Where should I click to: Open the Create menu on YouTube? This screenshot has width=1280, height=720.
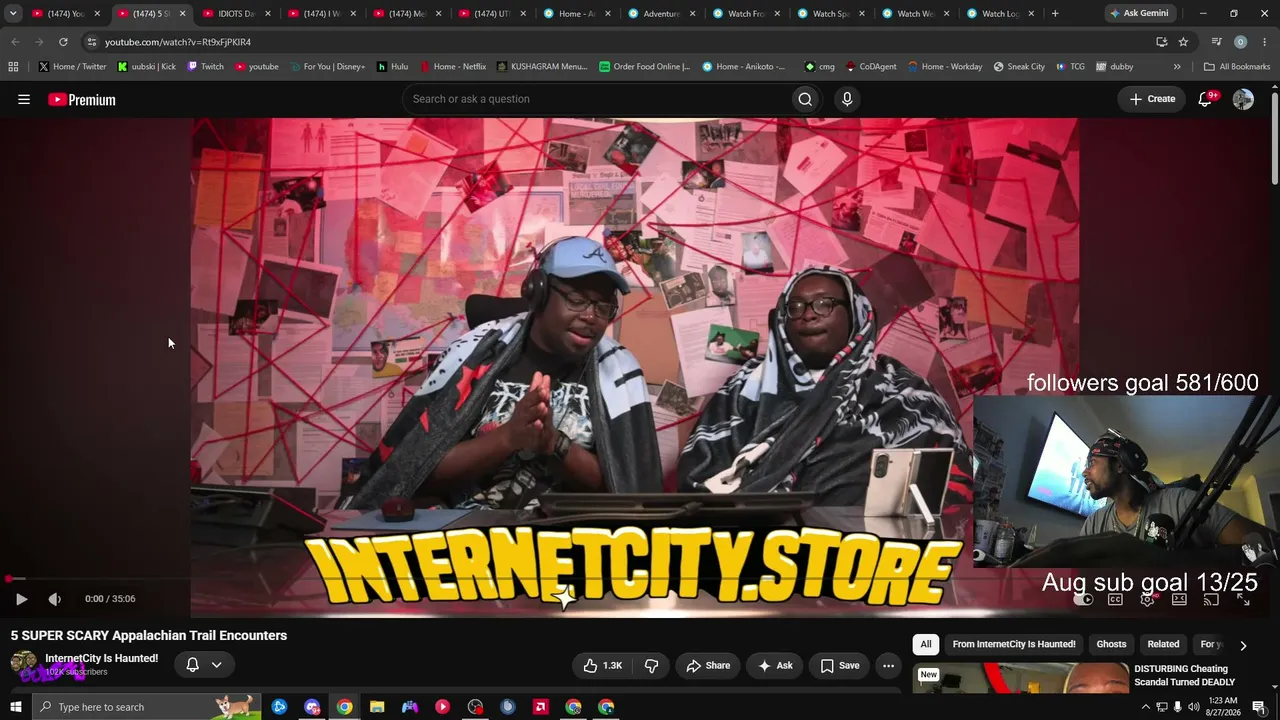(1152, 99)
